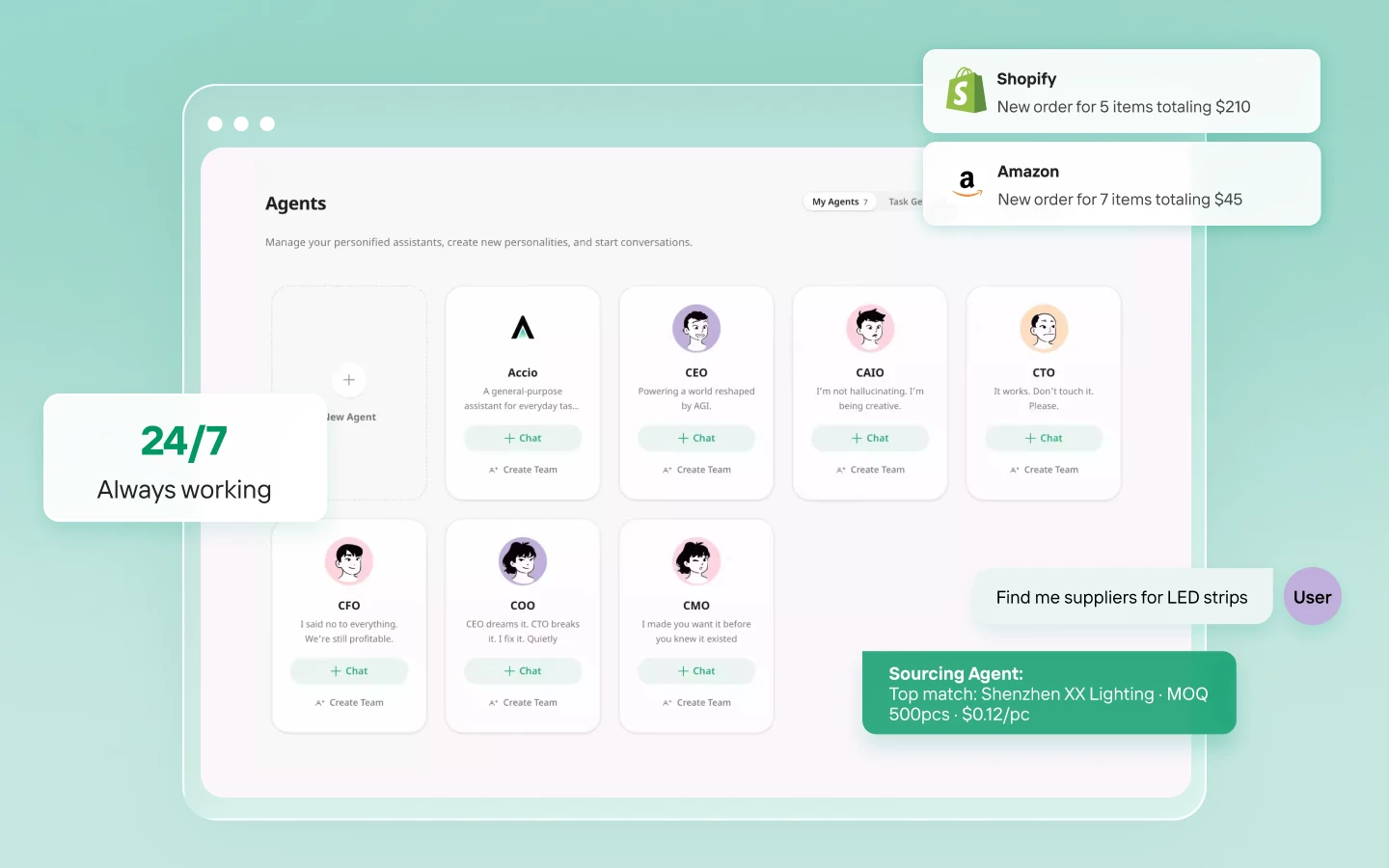
Task: Open the Task tab beside My Agents
Action: pyautogui.click(x=905, y=202)
